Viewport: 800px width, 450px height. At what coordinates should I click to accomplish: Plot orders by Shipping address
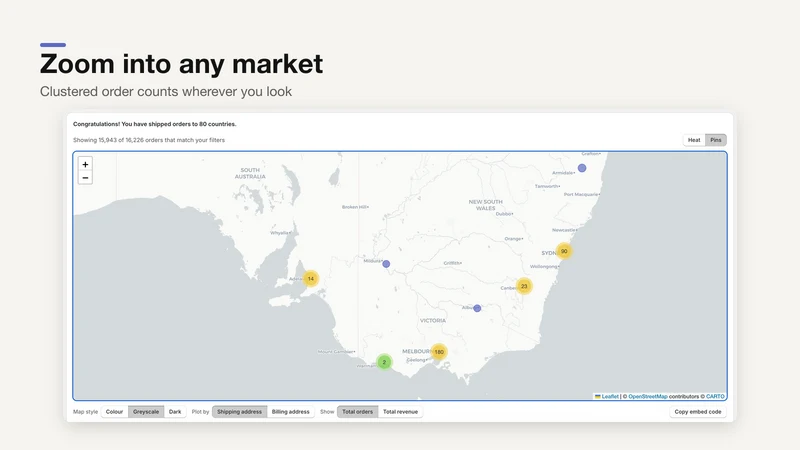[239, 412]
